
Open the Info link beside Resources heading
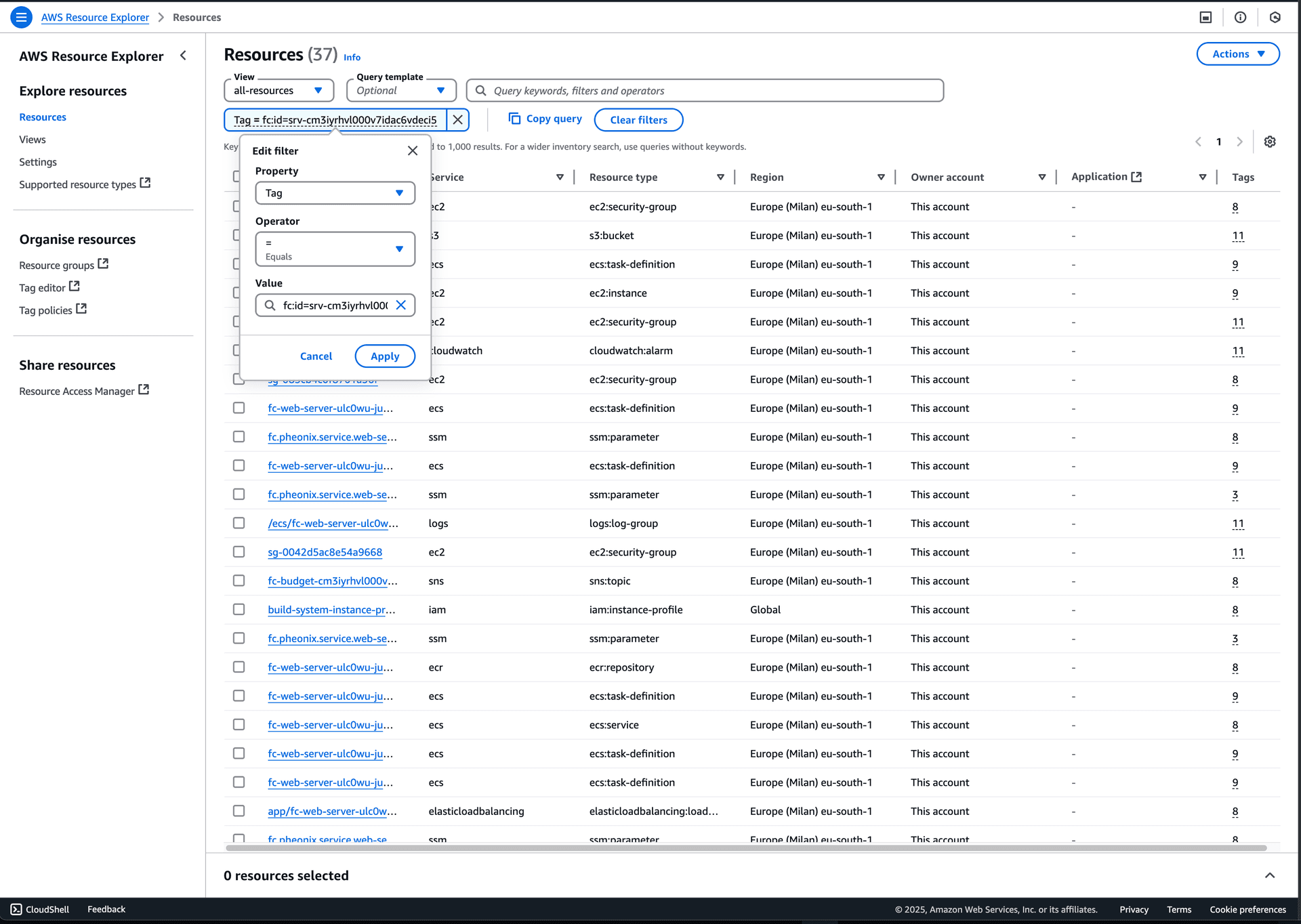tap(352, 58)
